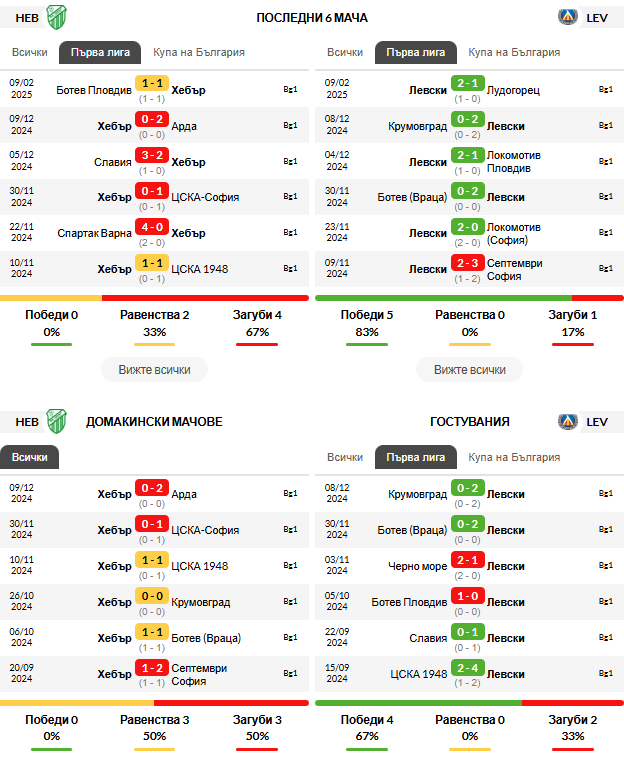Click the Levski club crest at top right
The width and height of the screenshot is (624, 758).
click(x=568, y=17)
